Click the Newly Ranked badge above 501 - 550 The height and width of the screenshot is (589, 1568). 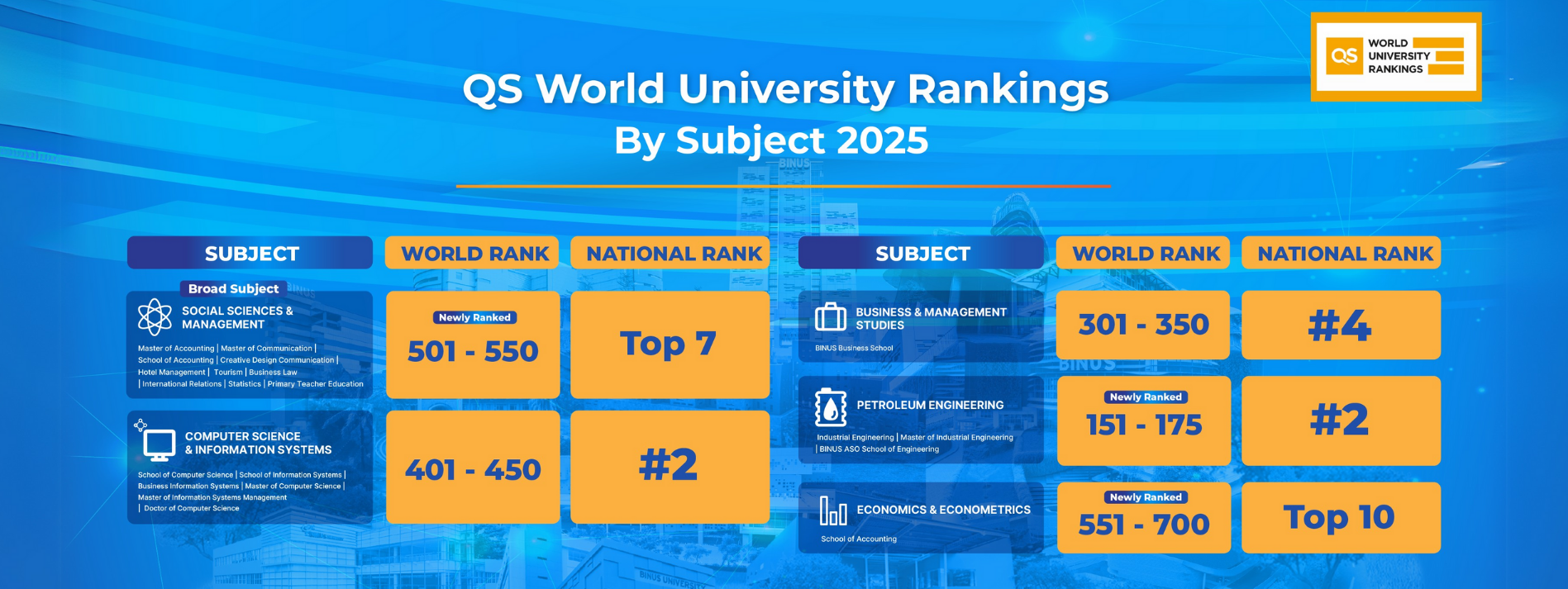click(x=474, y=317)
